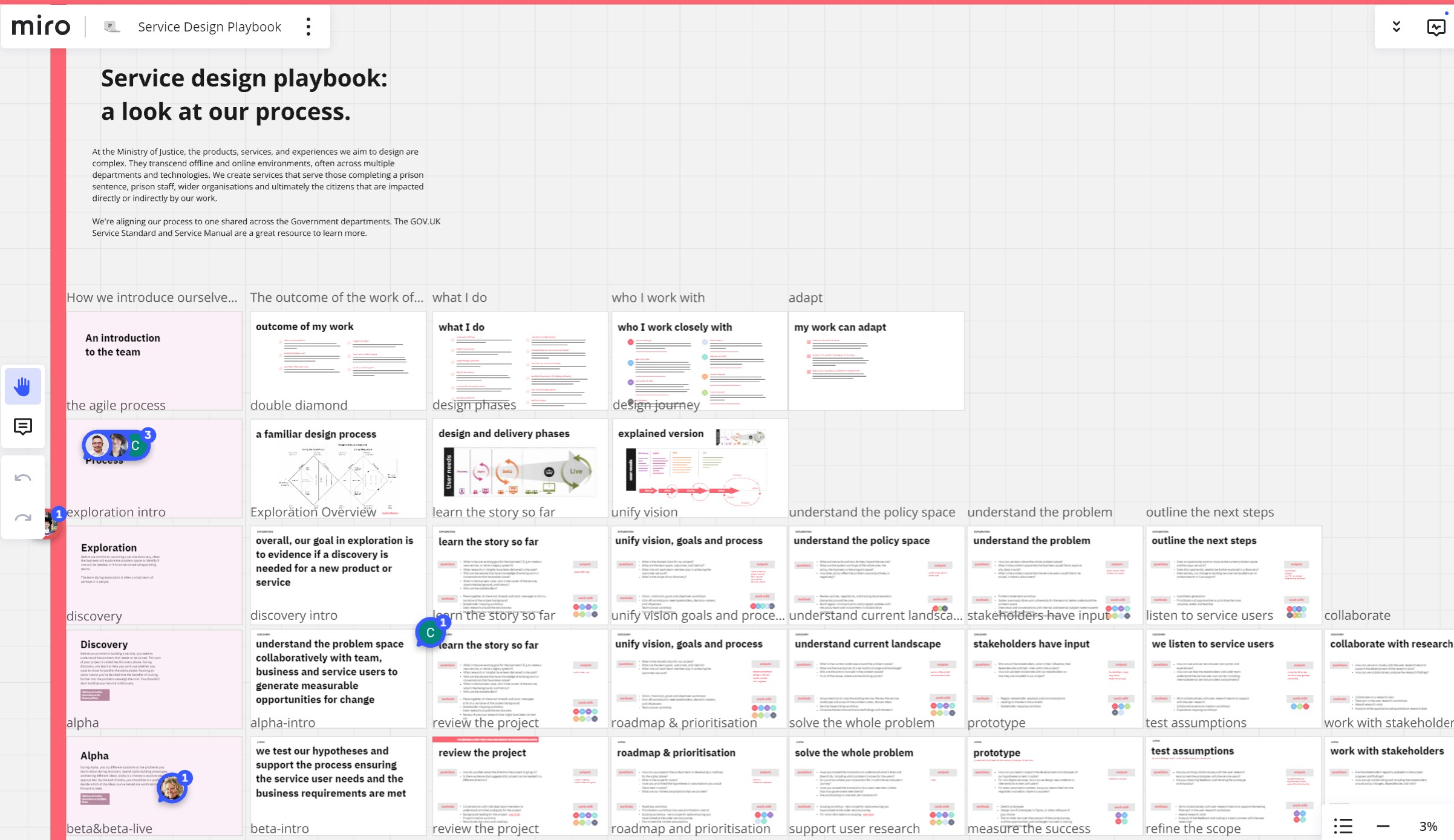Image resolution: width=1454 pixels, height=840 pixels.
Task: Open the collaborator avatar dropdown
Action: click(1397, 27)
